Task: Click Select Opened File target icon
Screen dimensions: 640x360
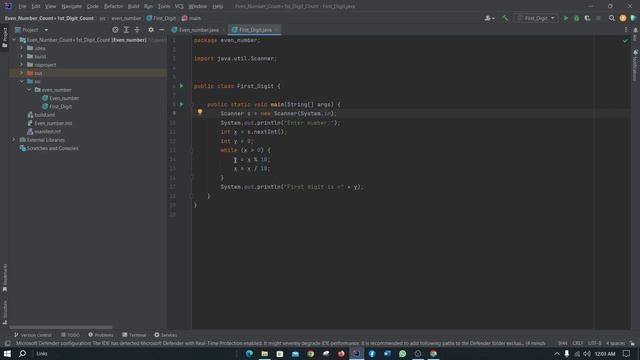Action: coord(115,30)
